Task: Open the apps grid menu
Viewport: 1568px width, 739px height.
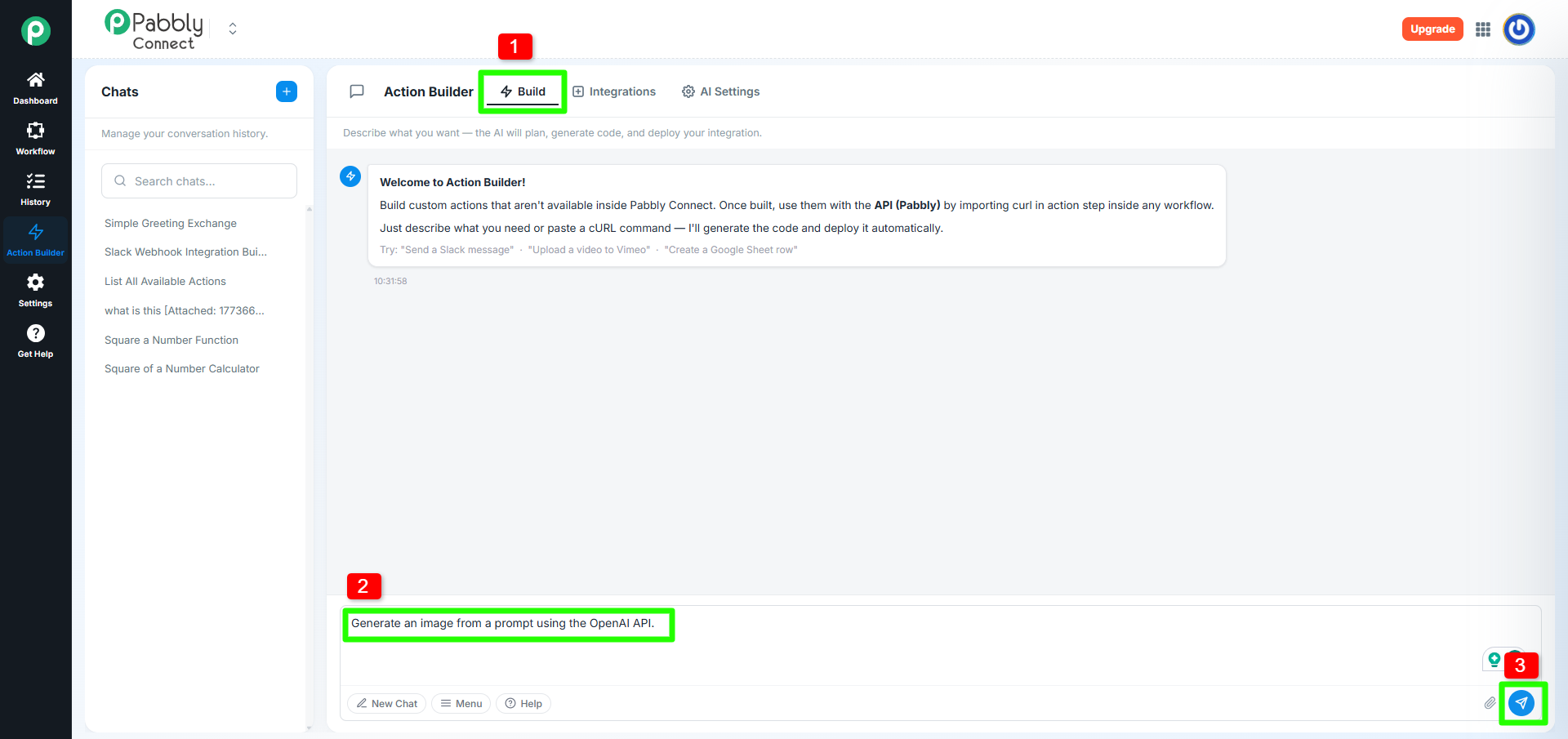Action: coord(1483,29)
